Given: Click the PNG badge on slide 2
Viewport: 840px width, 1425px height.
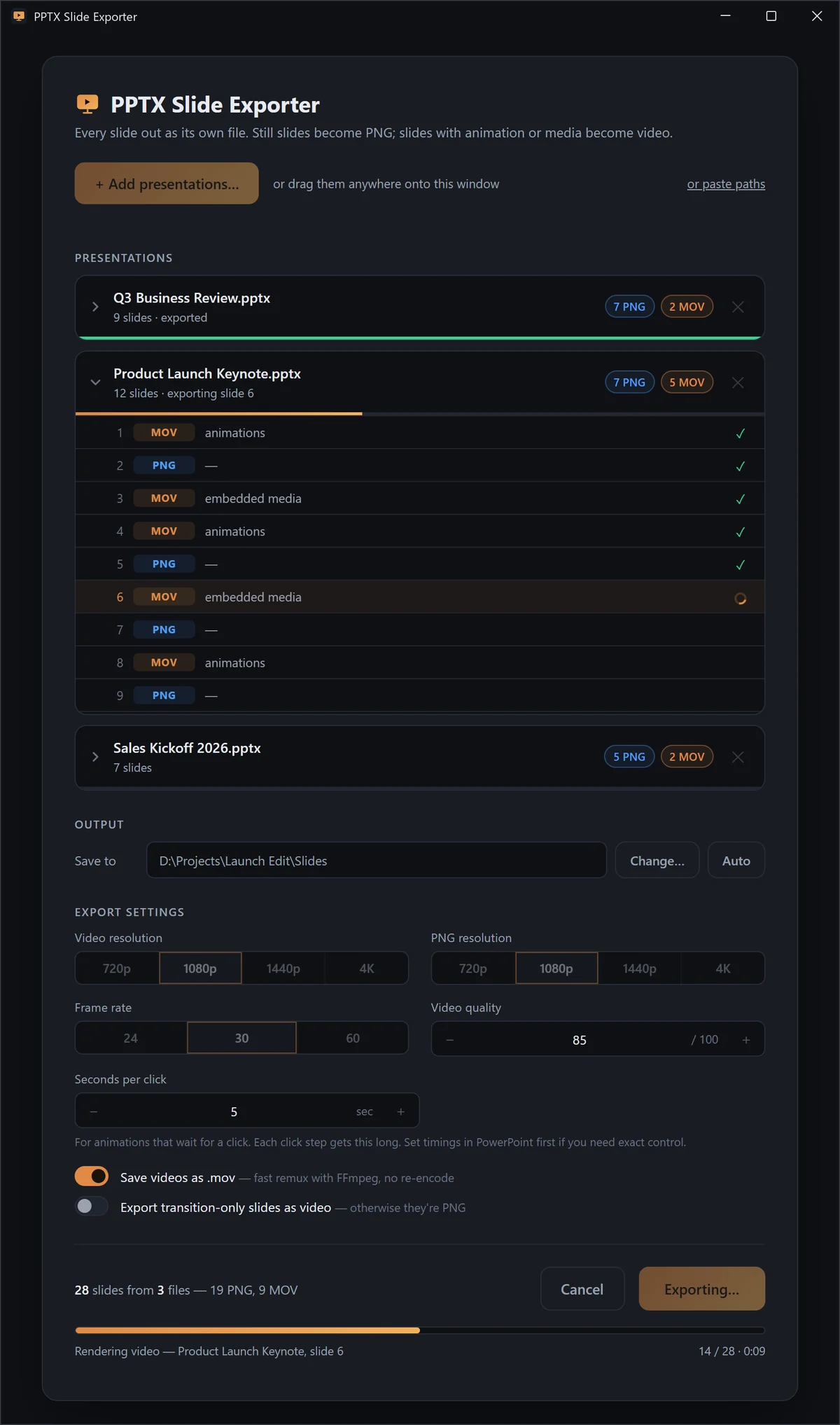Looking at the screenshot, I should pos(164,466).
